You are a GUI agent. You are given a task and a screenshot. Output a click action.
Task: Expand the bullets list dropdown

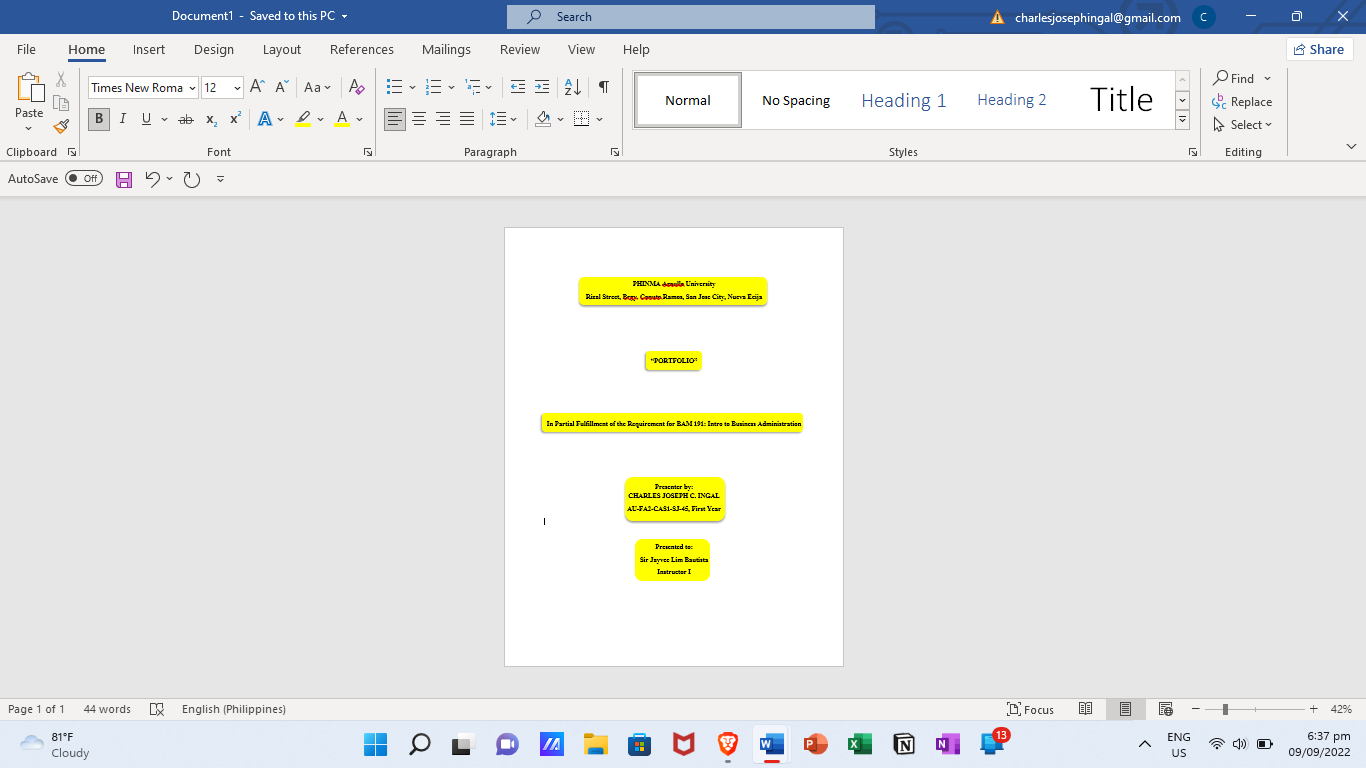pyautogui.click(x=412, y=88)
